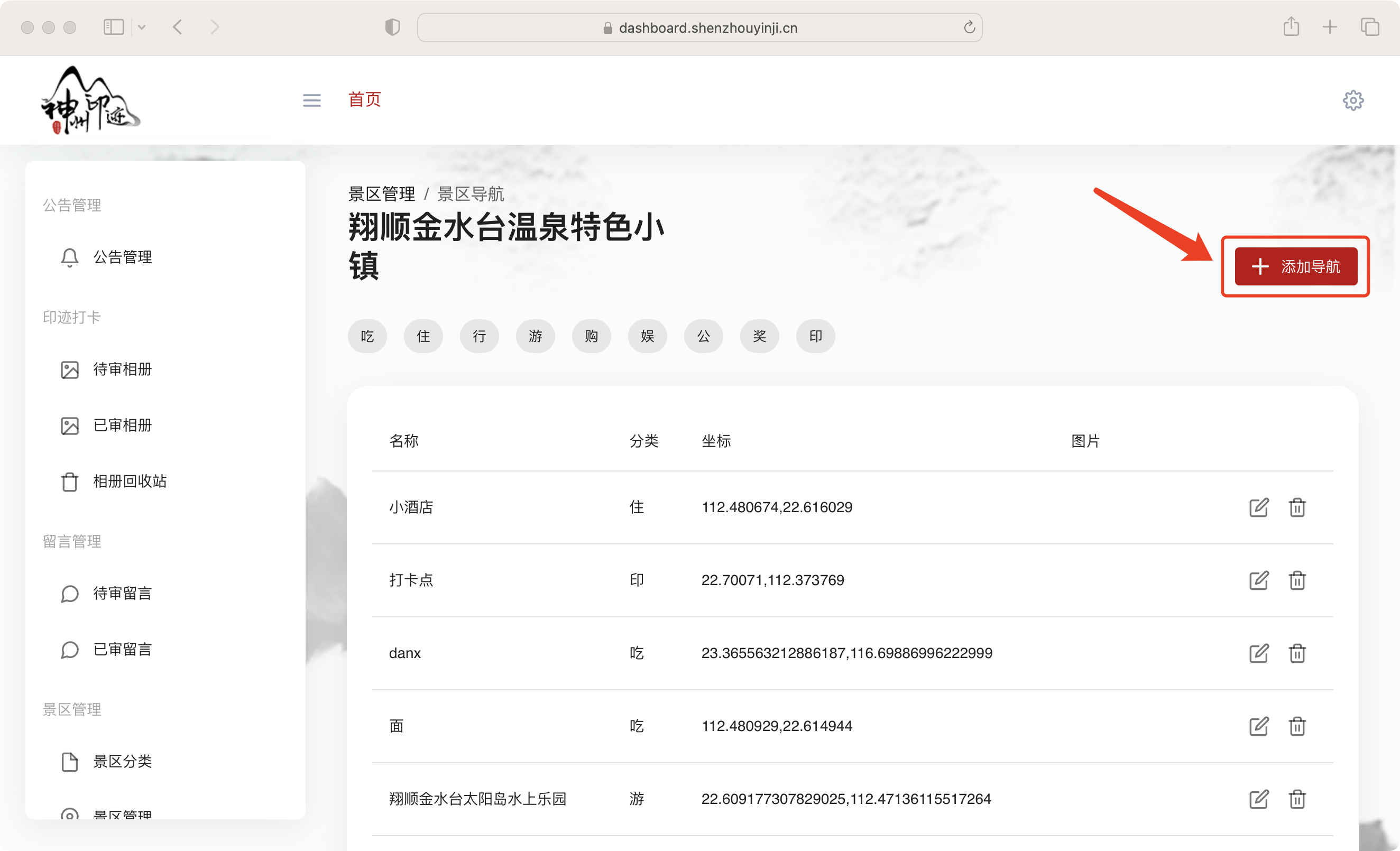Expand Safari sidebar dropdown chevron
The height and width of the screenshot is (851, 1400).
[x=142, y=27]
